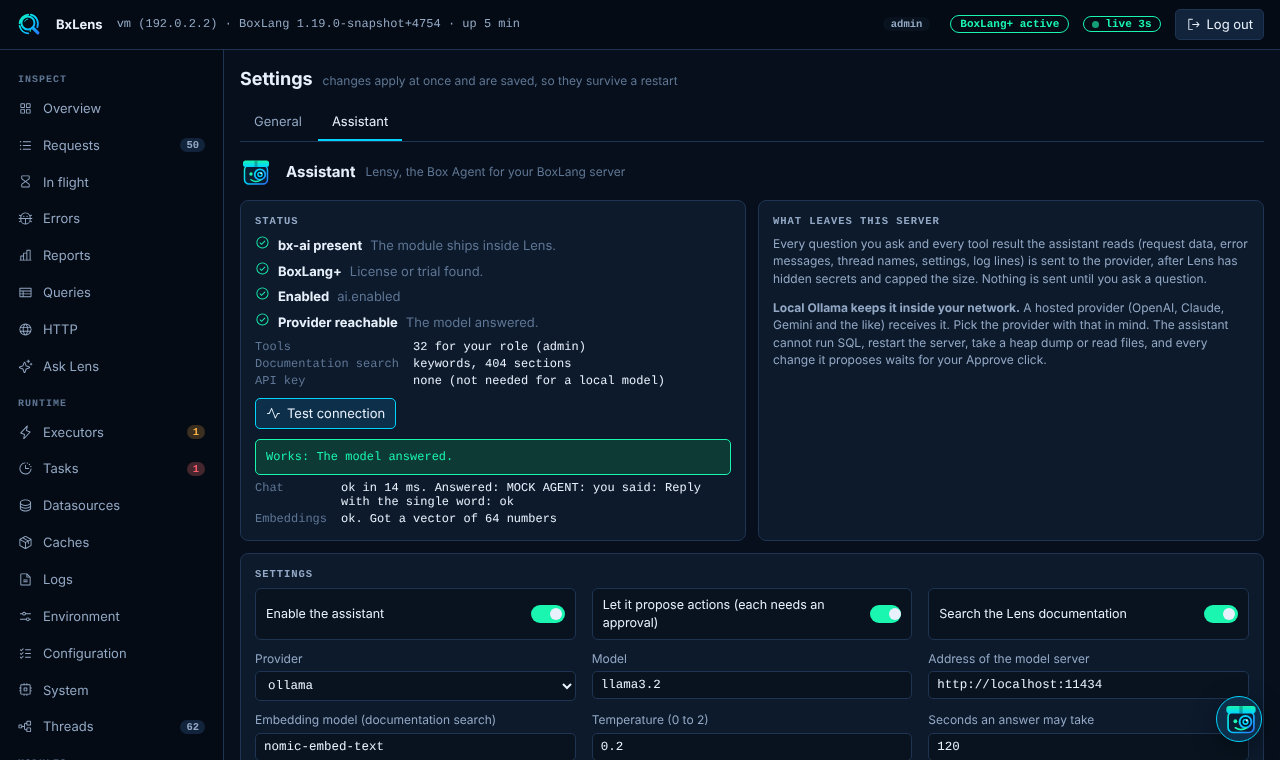Click the HTTP globe icon

coord(26,329)
